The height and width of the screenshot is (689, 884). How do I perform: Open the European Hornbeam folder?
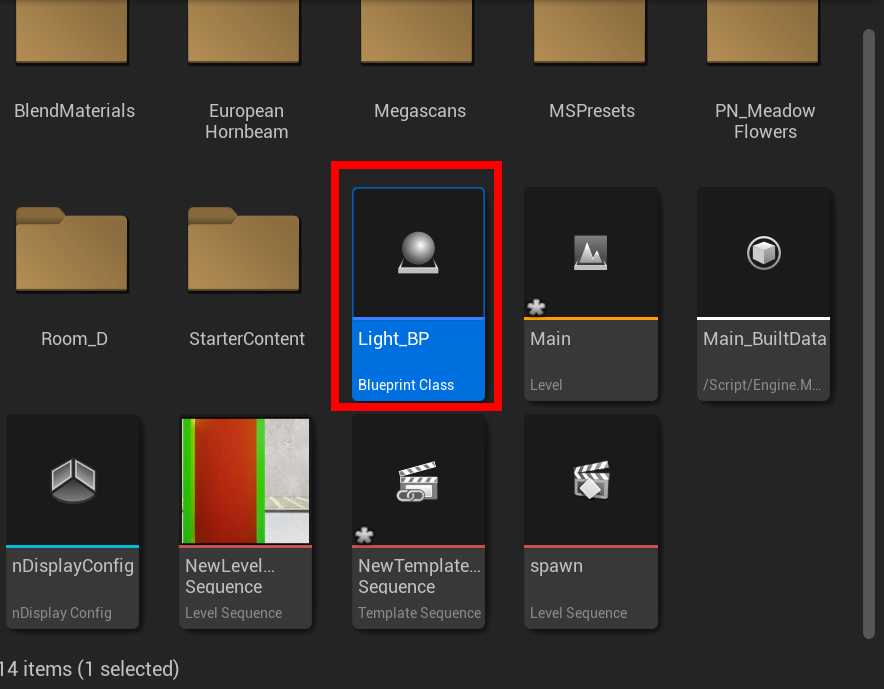pyautogui.click(x=244, y=31)
